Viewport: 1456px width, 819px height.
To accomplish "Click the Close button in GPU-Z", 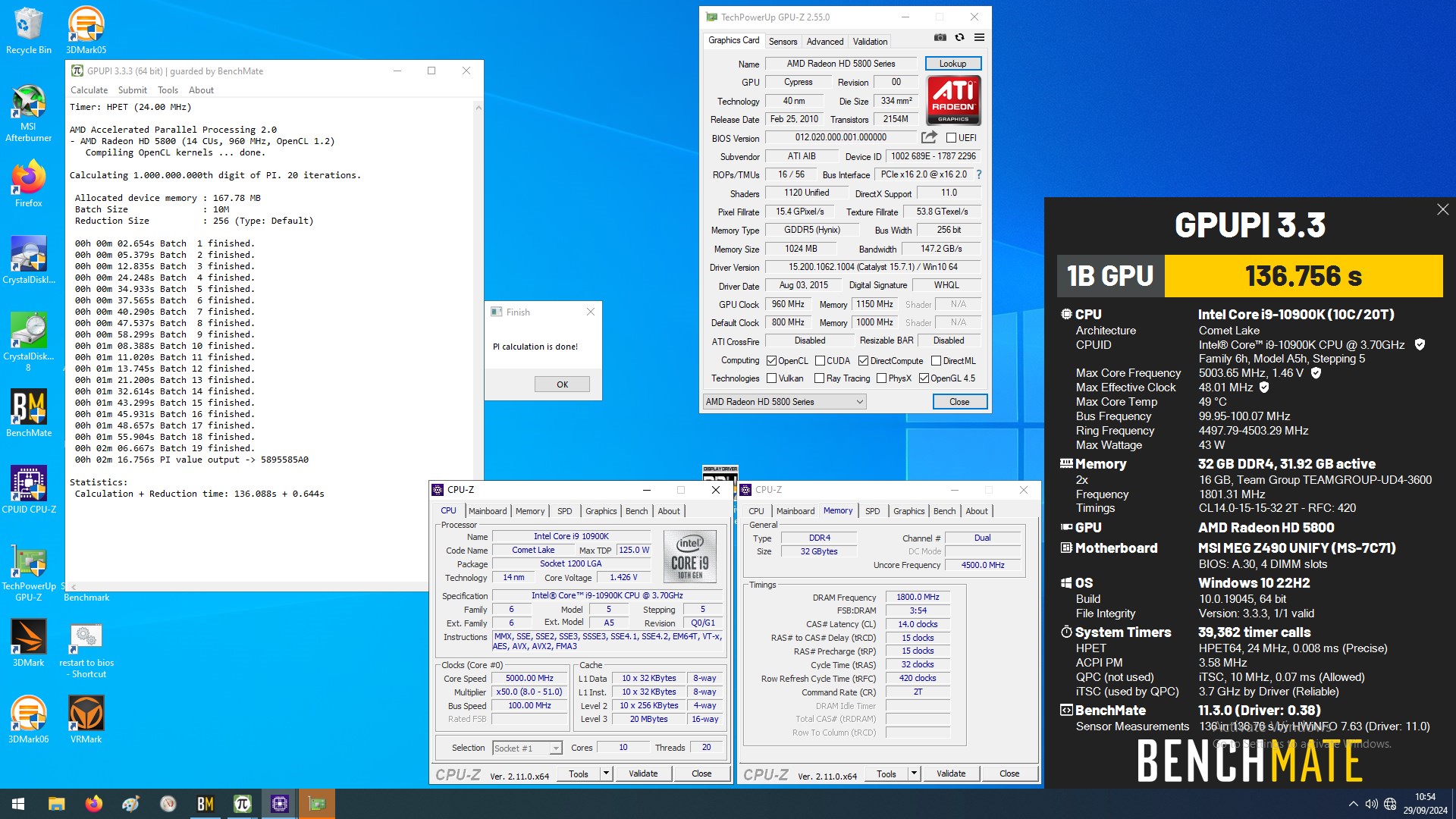I will pyautogui.click(x=959, y=402).
